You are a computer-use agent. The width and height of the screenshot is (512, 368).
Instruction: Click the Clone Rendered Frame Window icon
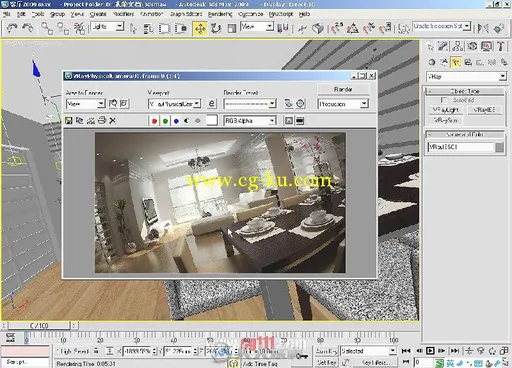(91, 121)
